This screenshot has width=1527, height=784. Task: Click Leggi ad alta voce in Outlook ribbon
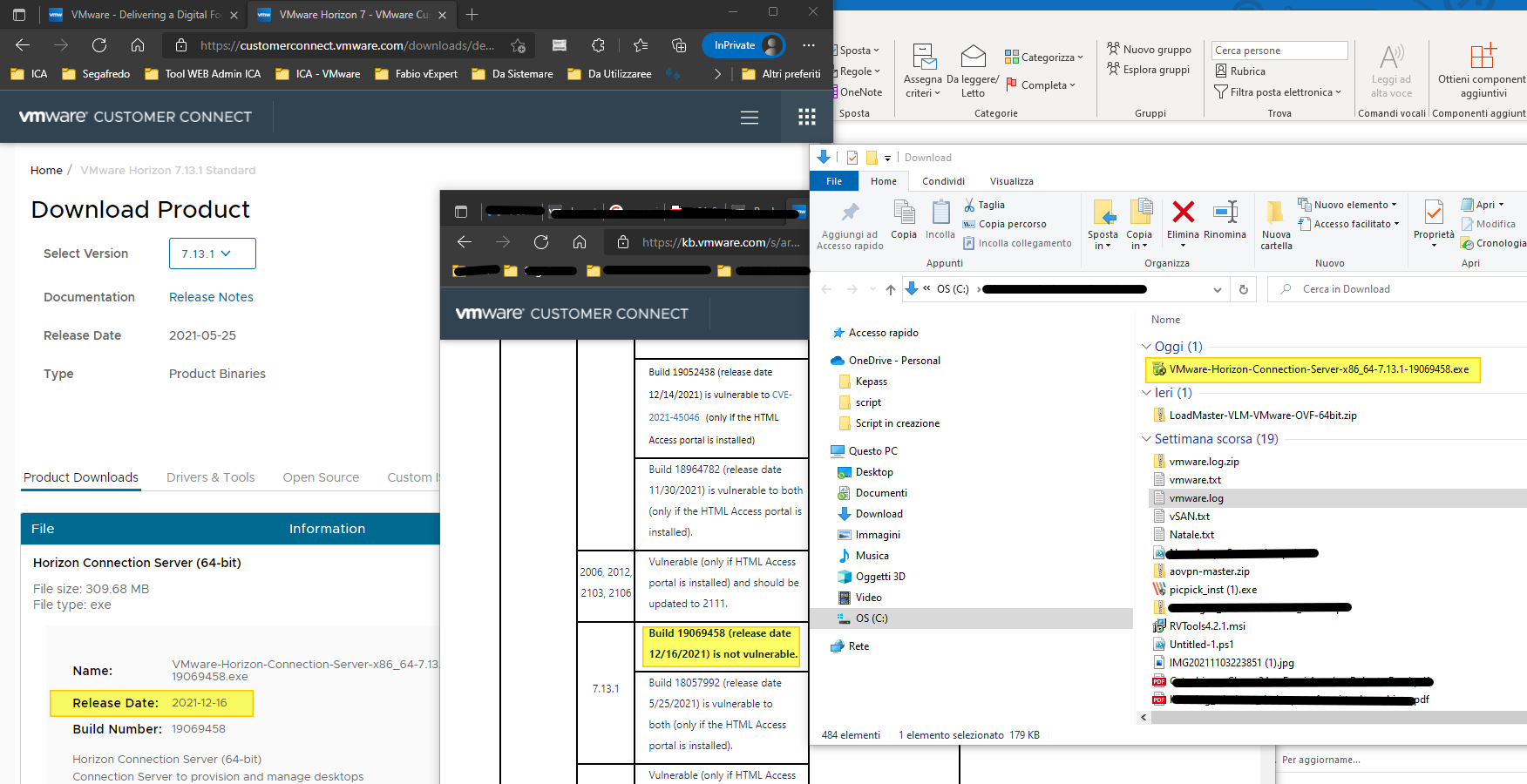click(1391, 71)
